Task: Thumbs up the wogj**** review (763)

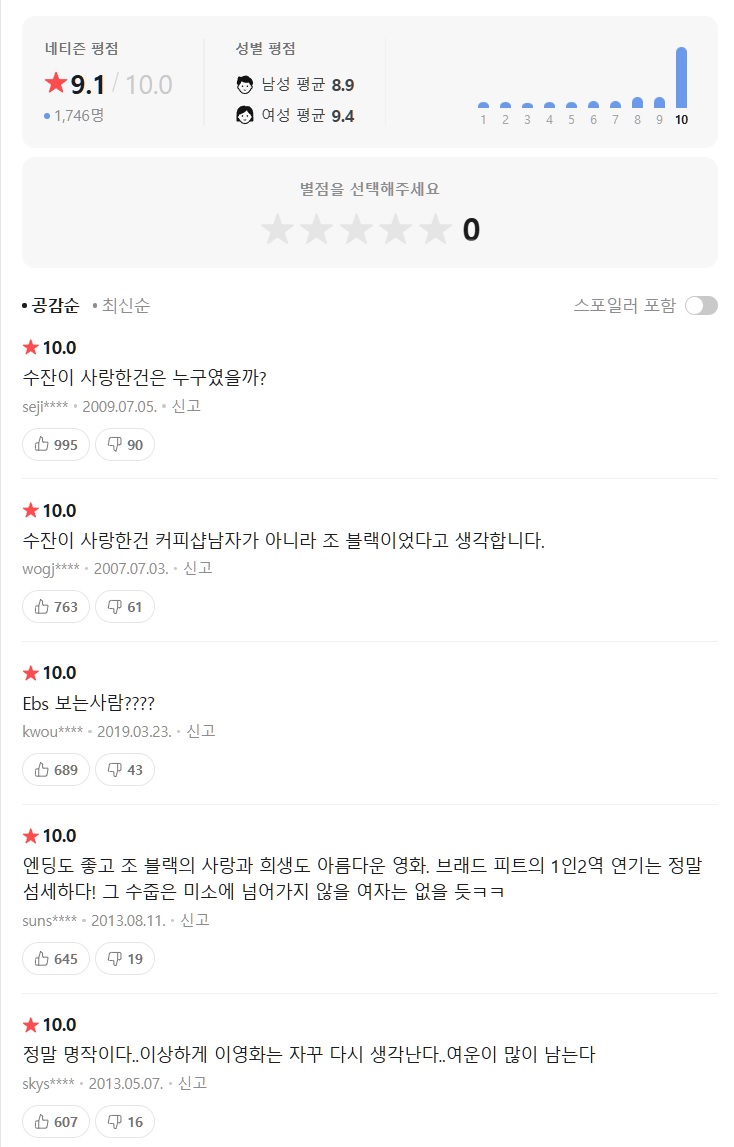Action: point(56,607)
